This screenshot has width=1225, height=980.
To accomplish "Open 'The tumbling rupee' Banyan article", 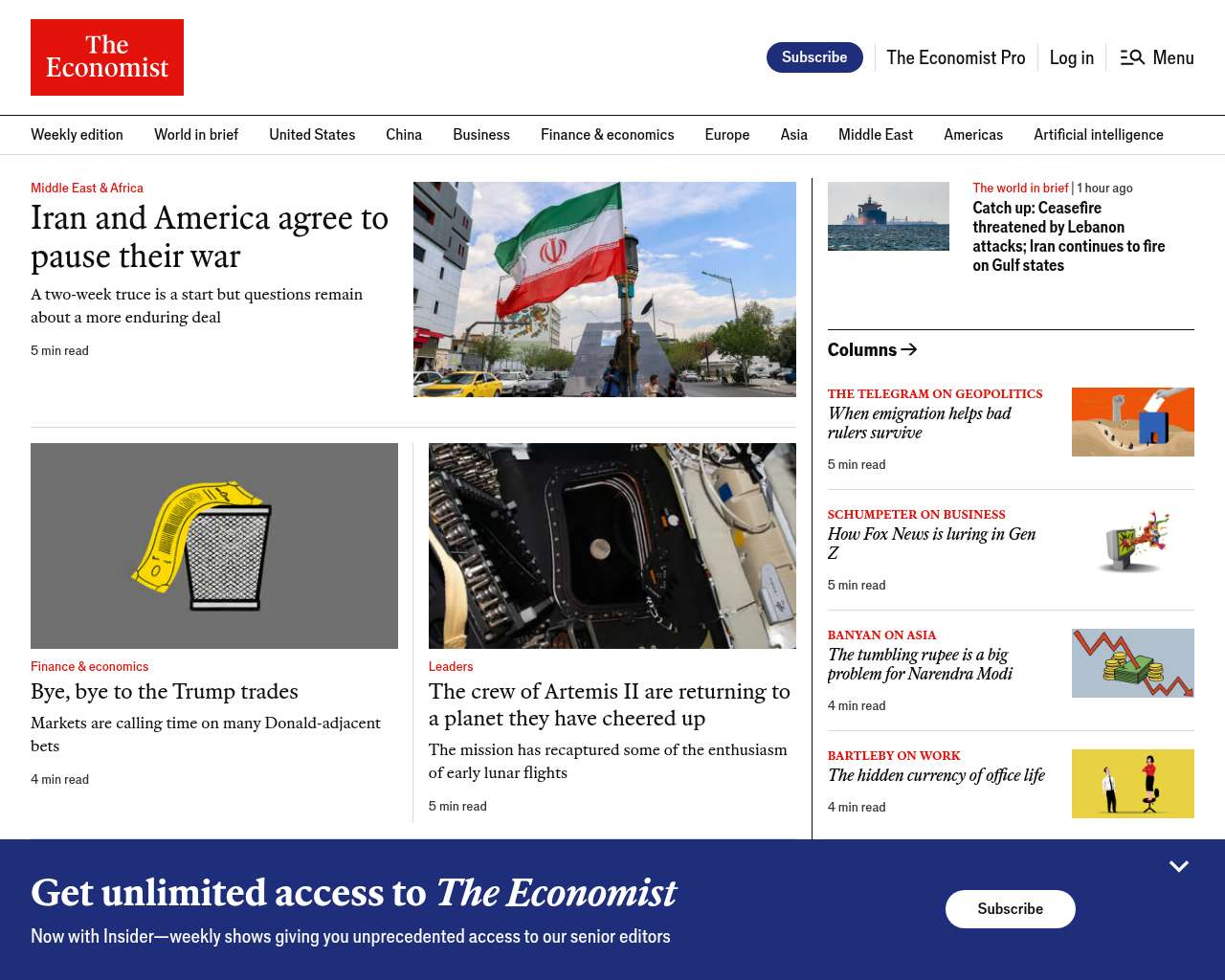I will coord(921,664).
